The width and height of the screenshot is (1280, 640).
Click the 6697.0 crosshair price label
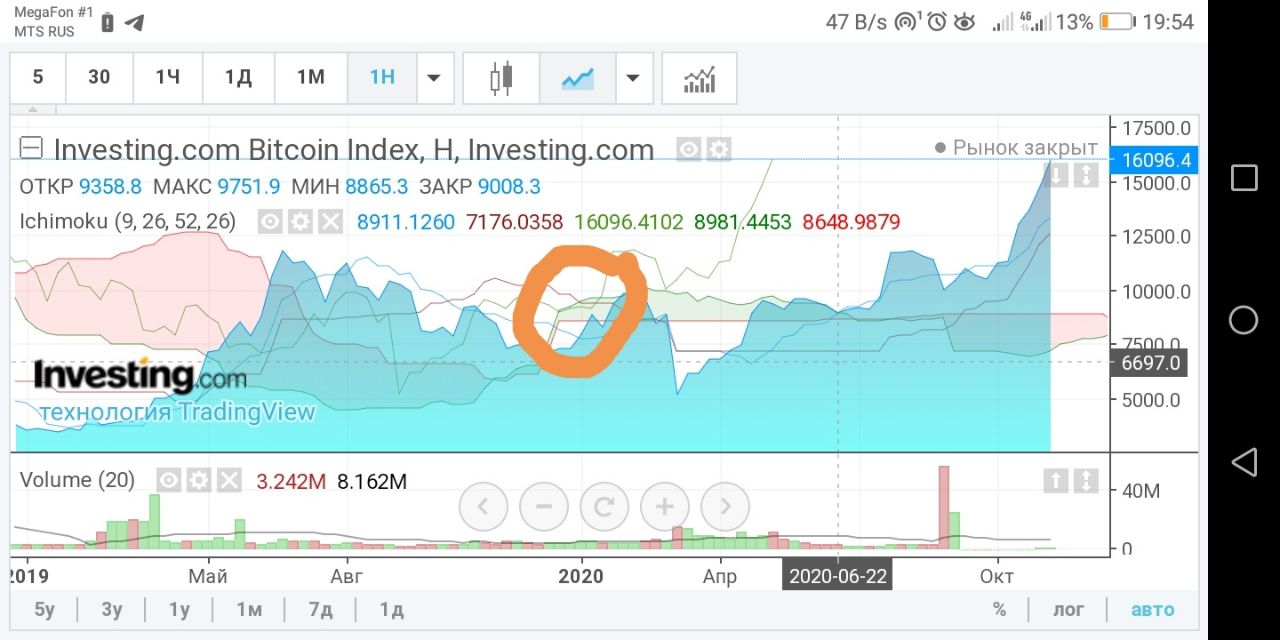(1149, 362)
